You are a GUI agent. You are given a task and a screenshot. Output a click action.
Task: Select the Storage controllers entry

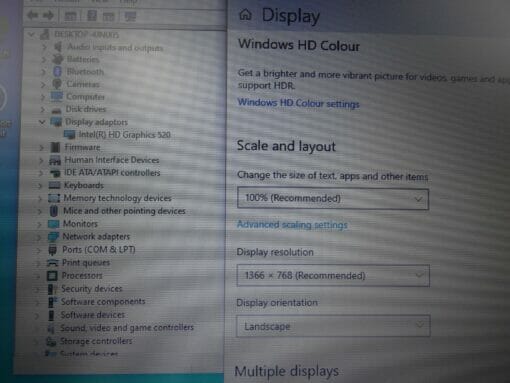coord(96,341)
